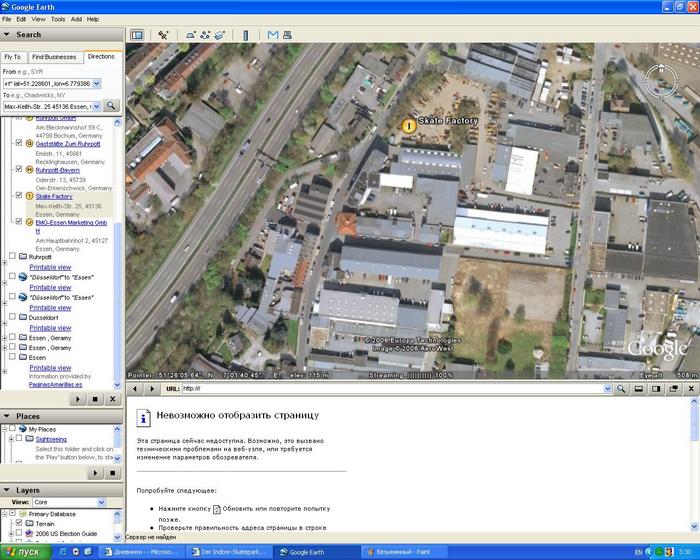Clear search results with the X button
Viewport: 700px width, 560px height.
tap(112, 399)
